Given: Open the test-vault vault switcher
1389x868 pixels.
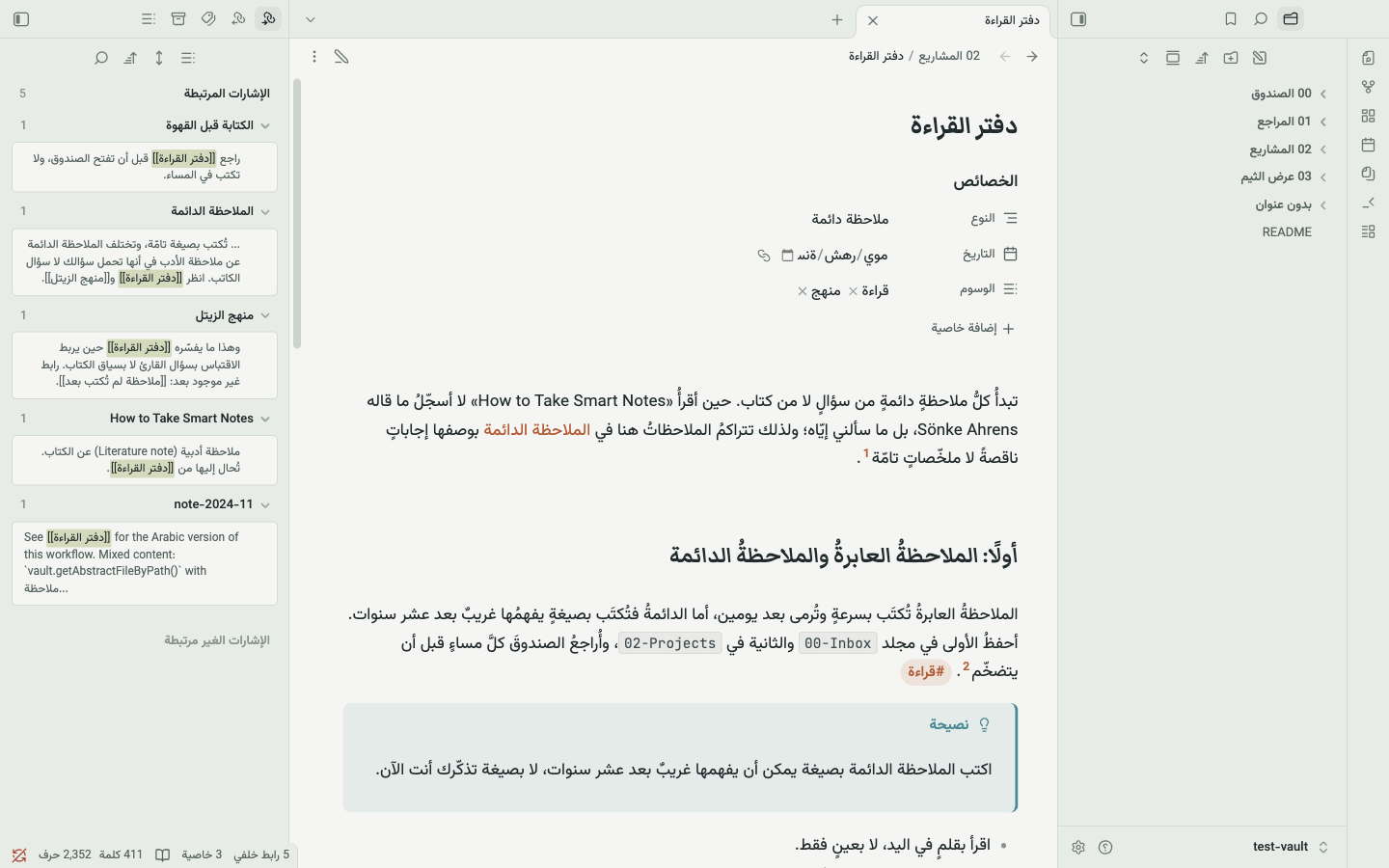Looking at the screenshot, I should (x=1291, y=847).
